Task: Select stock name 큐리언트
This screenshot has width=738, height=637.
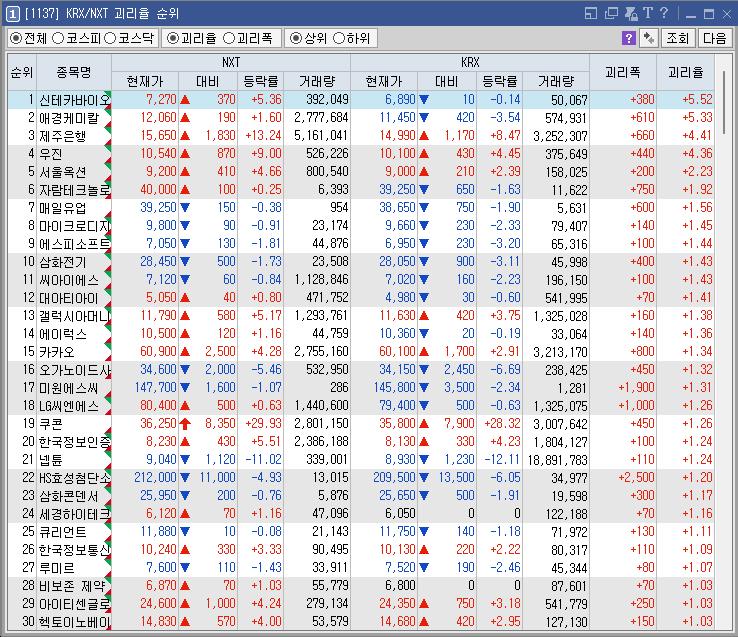Action: click(63, 532)
